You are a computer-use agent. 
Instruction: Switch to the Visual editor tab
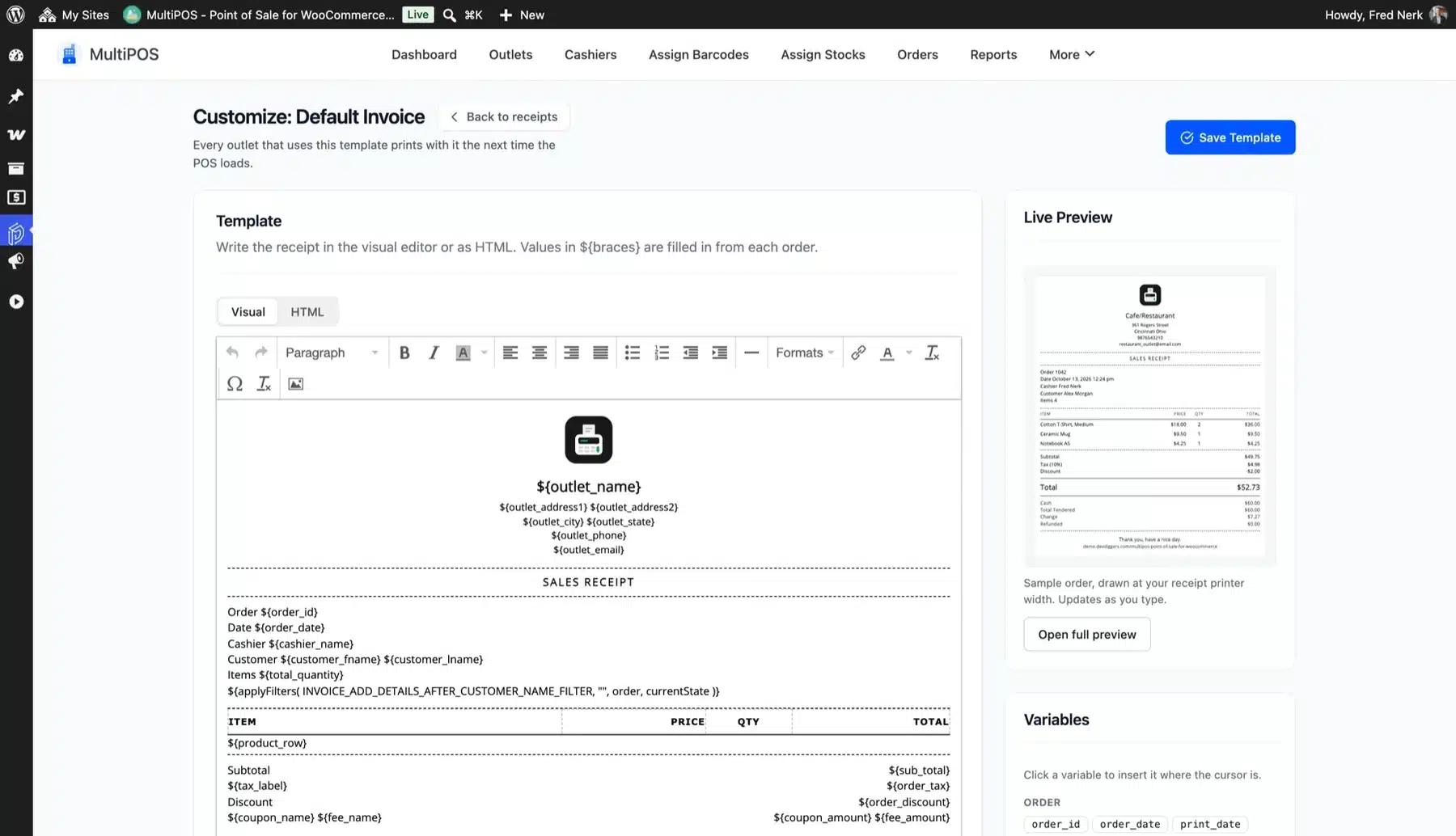click(x=248, y=312)
